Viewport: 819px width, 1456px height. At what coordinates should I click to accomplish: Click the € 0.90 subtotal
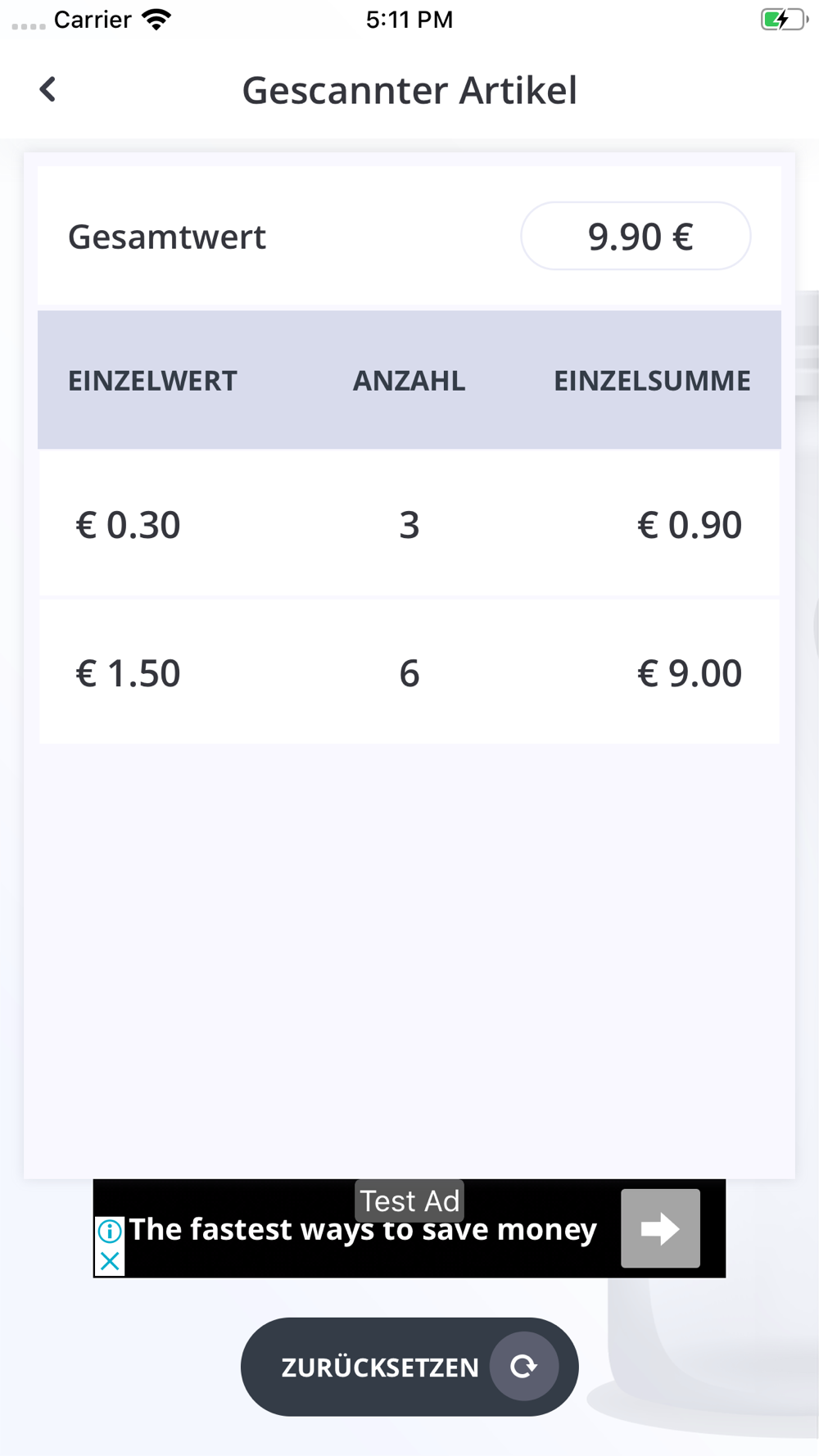tap(690, 525)
